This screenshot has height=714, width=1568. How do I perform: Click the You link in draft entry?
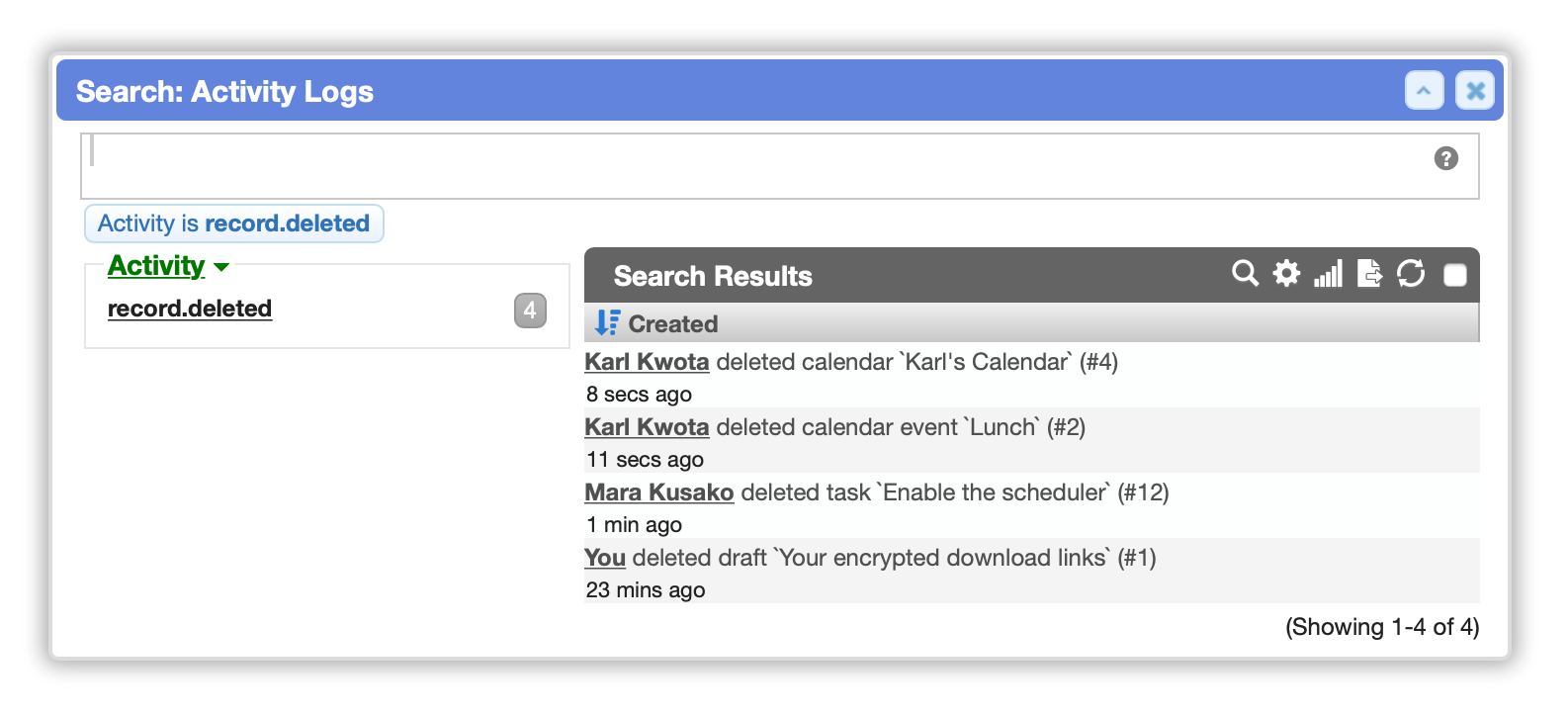pyautogui.click(x=605, y=558)
